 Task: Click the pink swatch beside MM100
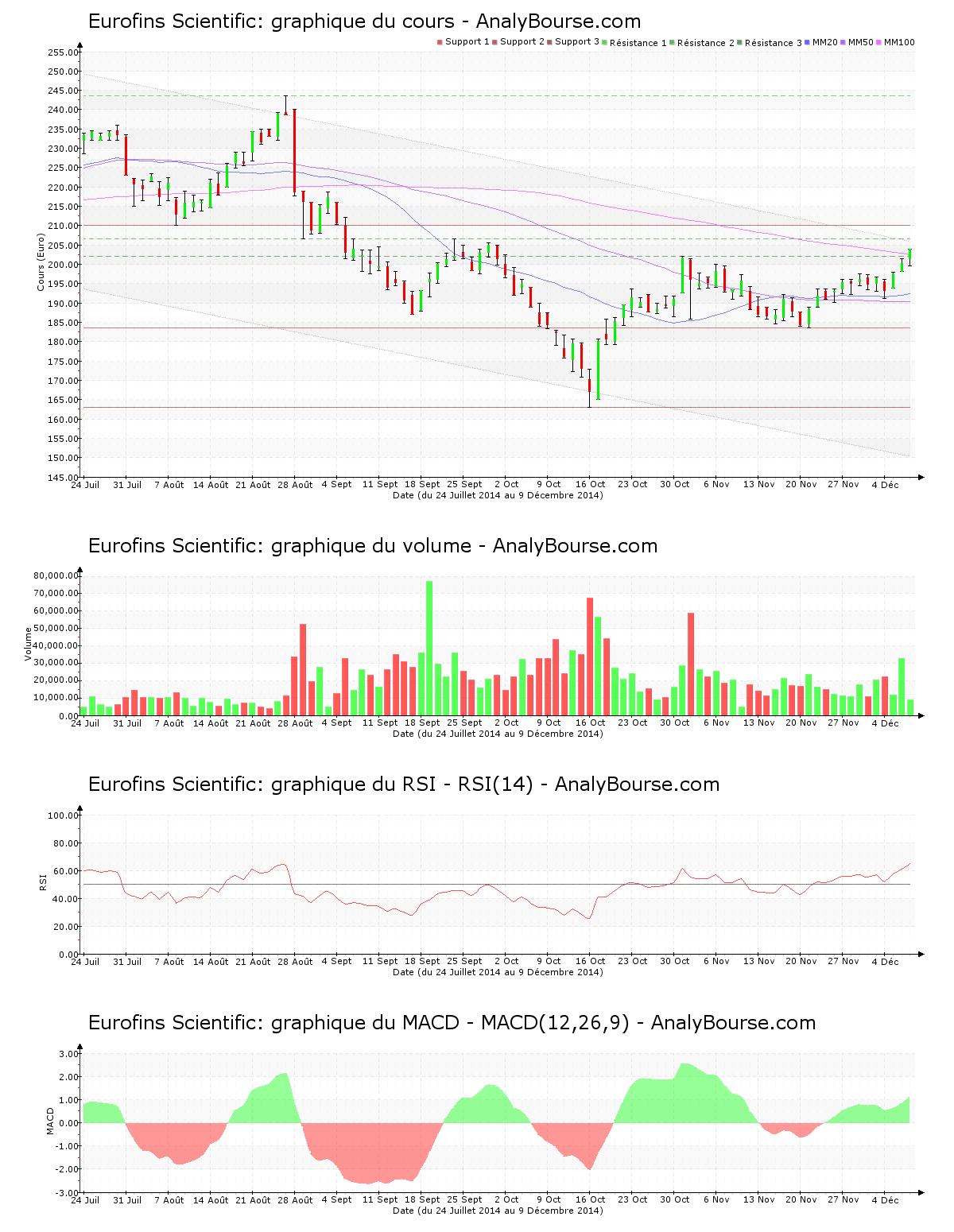(879, 42)
